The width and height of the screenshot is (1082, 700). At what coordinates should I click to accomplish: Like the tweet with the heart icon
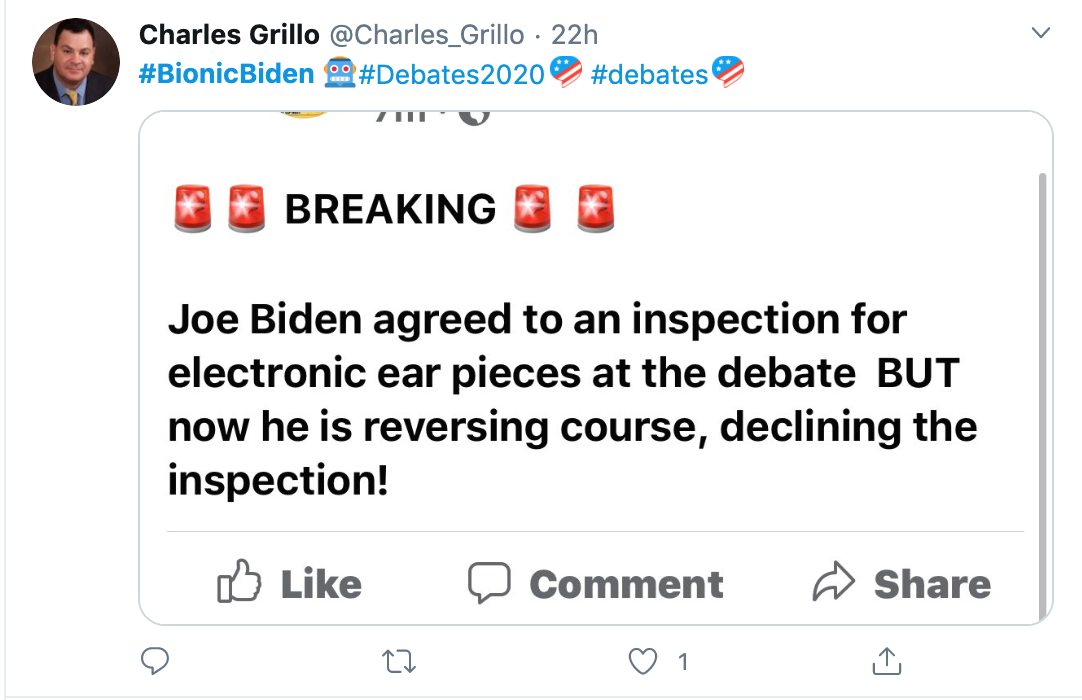point(645,661)
